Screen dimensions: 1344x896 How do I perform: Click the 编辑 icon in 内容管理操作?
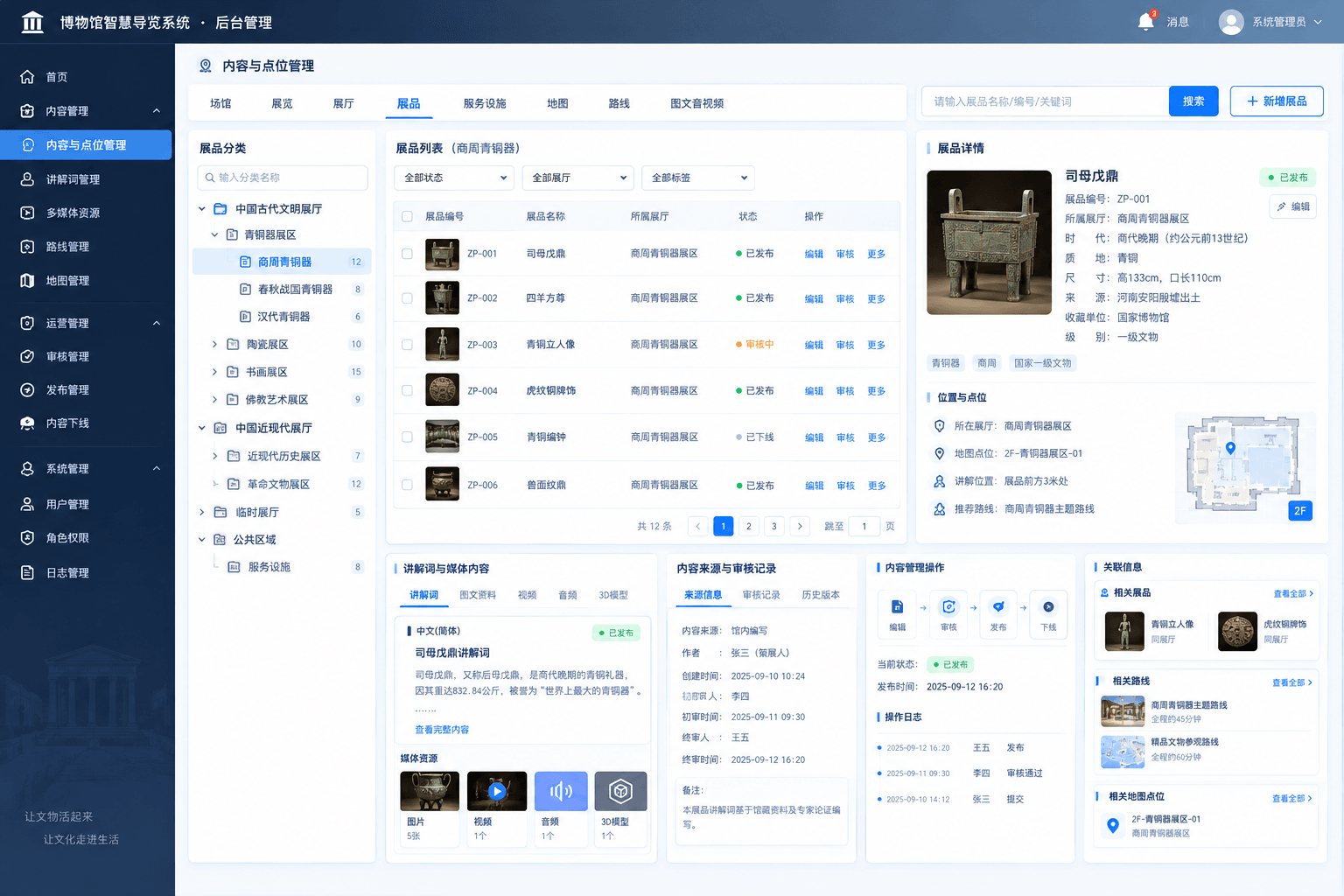click(x=897, y=607)
